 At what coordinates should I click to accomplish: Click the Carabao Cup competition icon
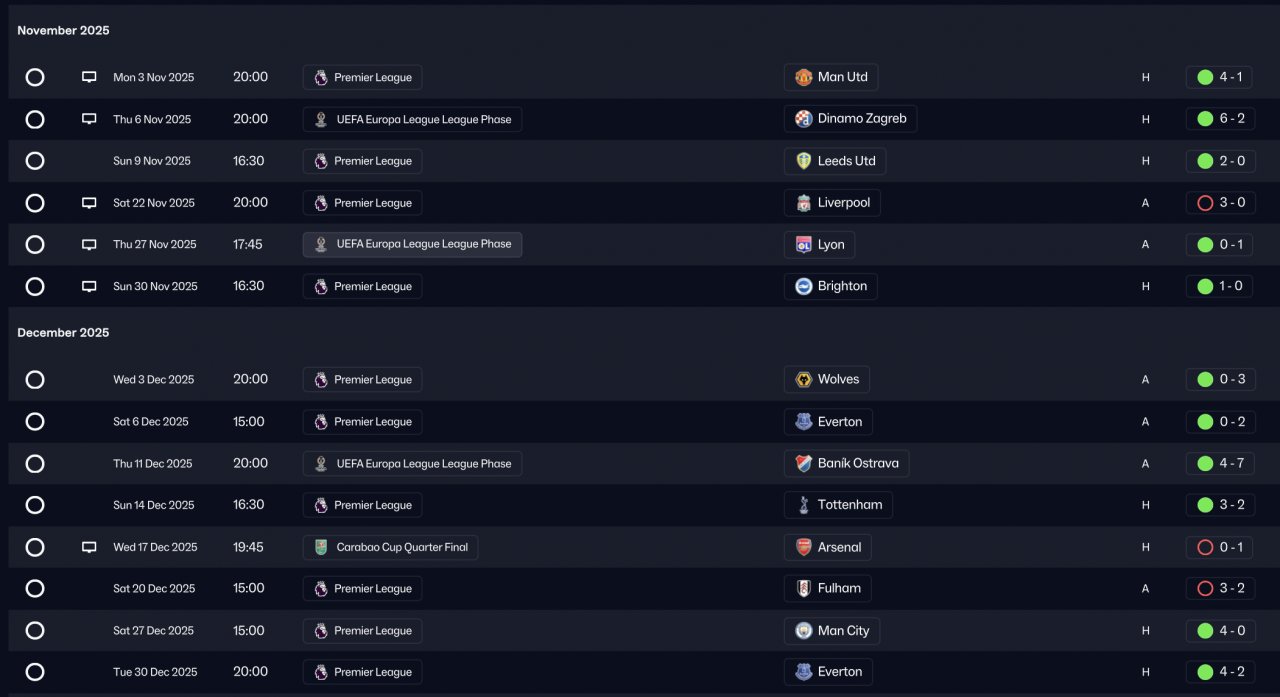pos(321,547)
